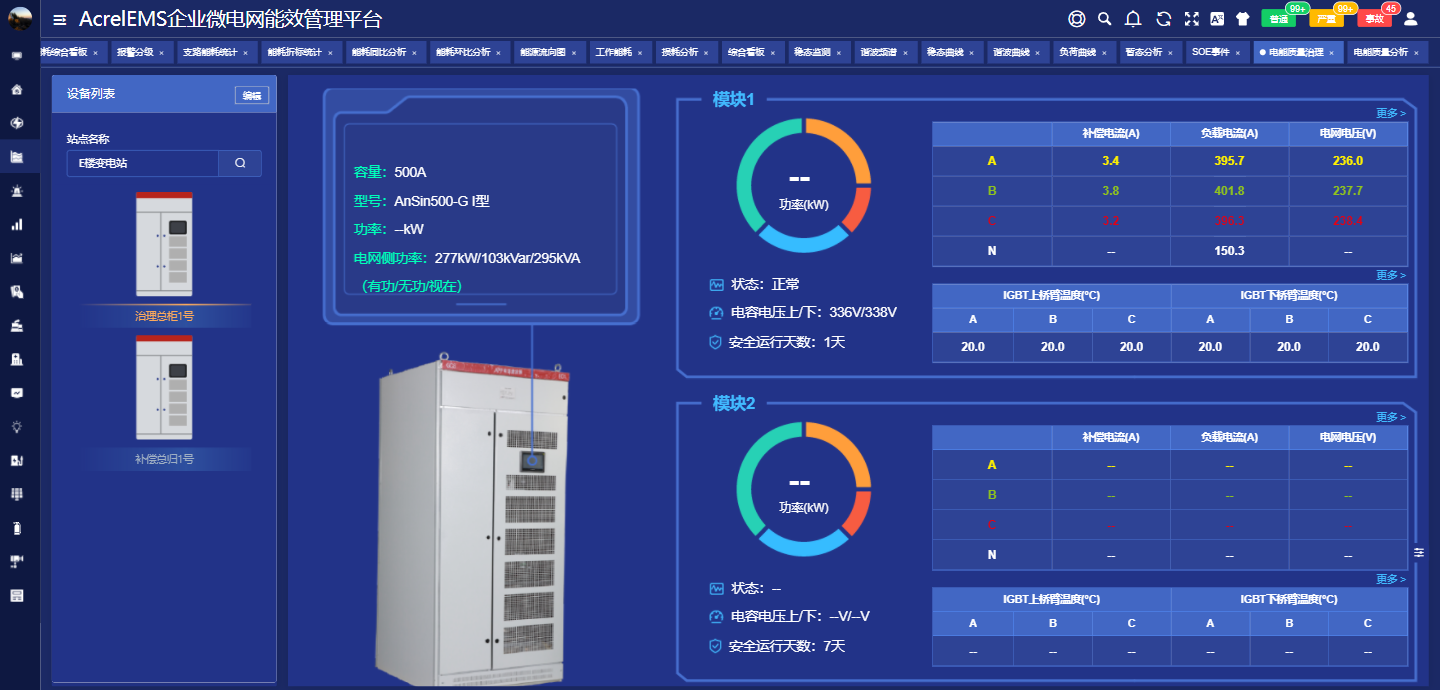Close the SOE事件 tab

(1238, 52)
